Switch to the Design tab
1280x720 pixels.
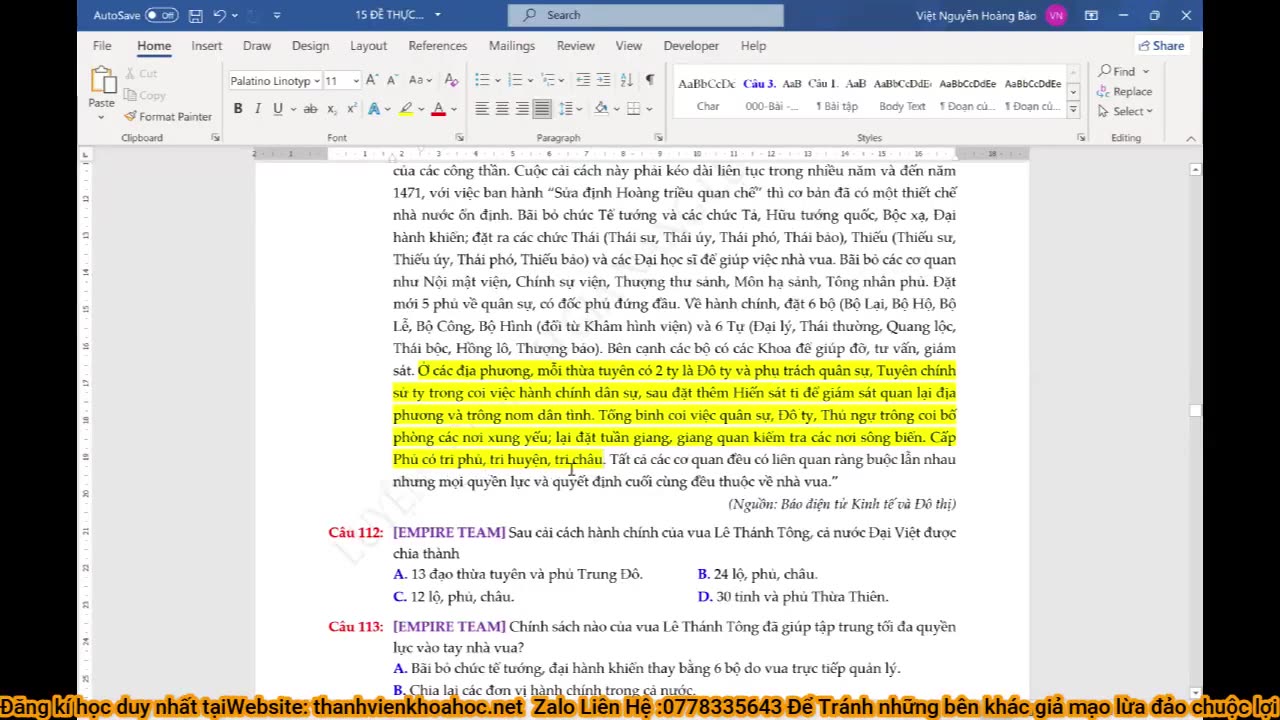point(310,46)
